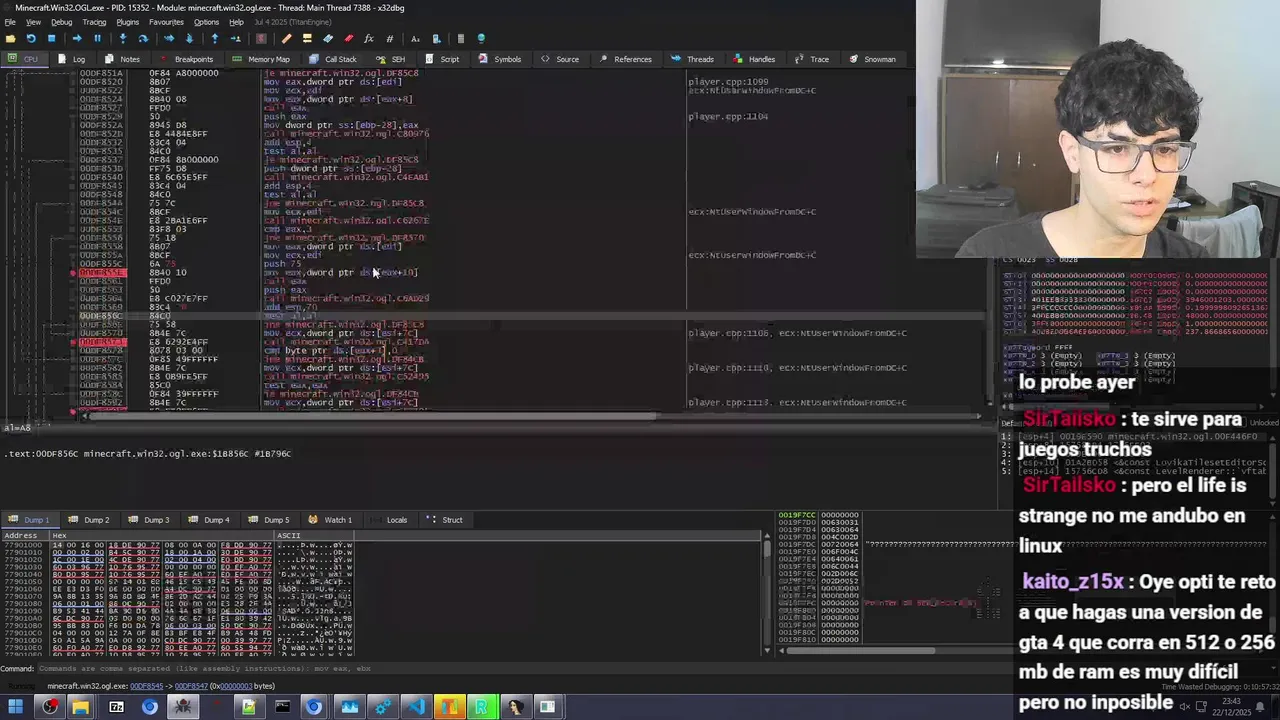Image resolution: width=1280 pixels, height=720 pixels.
Task: Switch to the Script tab
Action: tap(443, 59)
